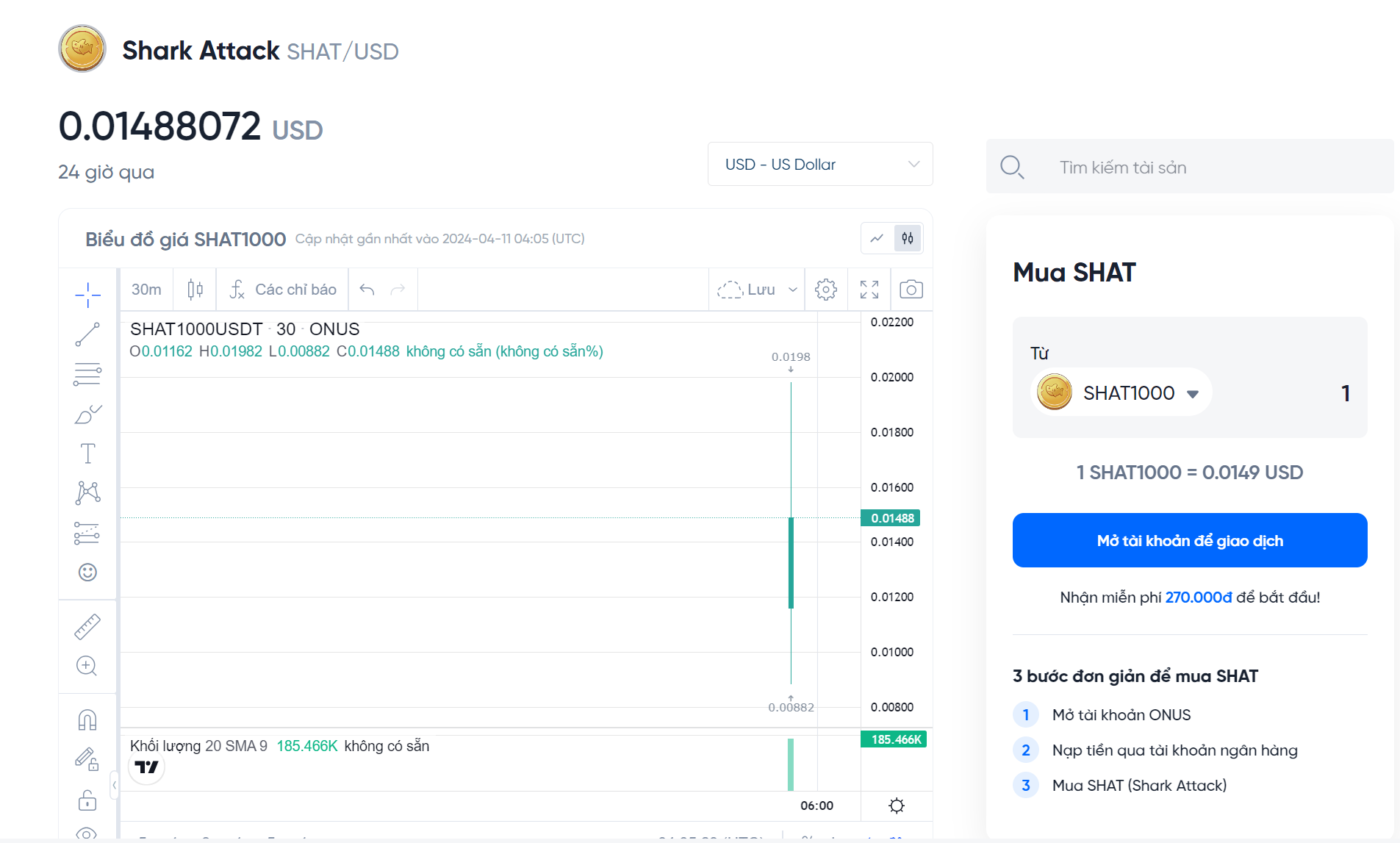Open the forecasting and measurement tool

87,533
